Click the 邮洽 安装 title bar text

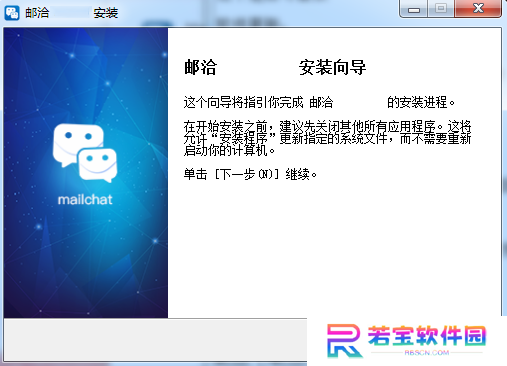(x=72, y=13)
